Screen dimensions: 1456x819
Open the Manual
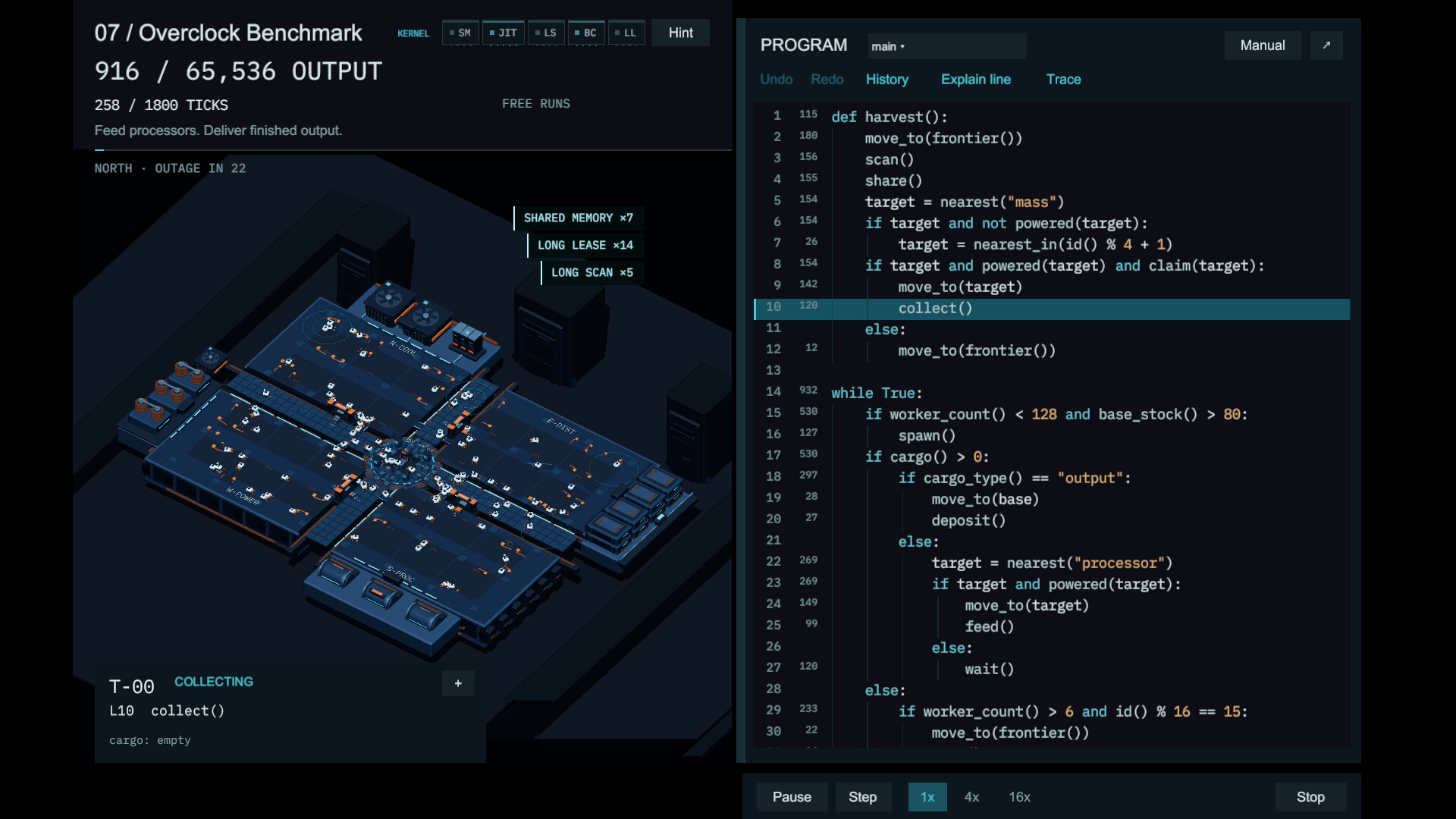click(1263, 45)
